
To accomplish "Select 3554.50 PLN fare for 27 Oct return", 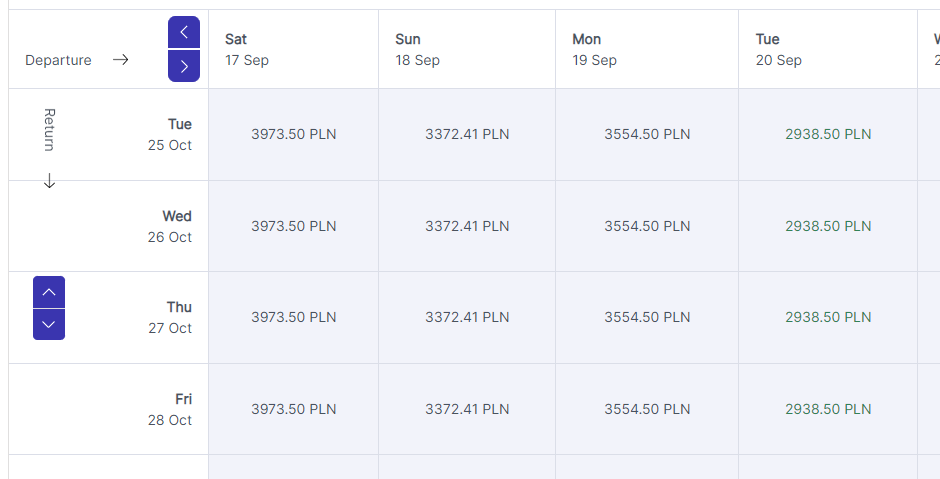I will click(x=647, y=317).
